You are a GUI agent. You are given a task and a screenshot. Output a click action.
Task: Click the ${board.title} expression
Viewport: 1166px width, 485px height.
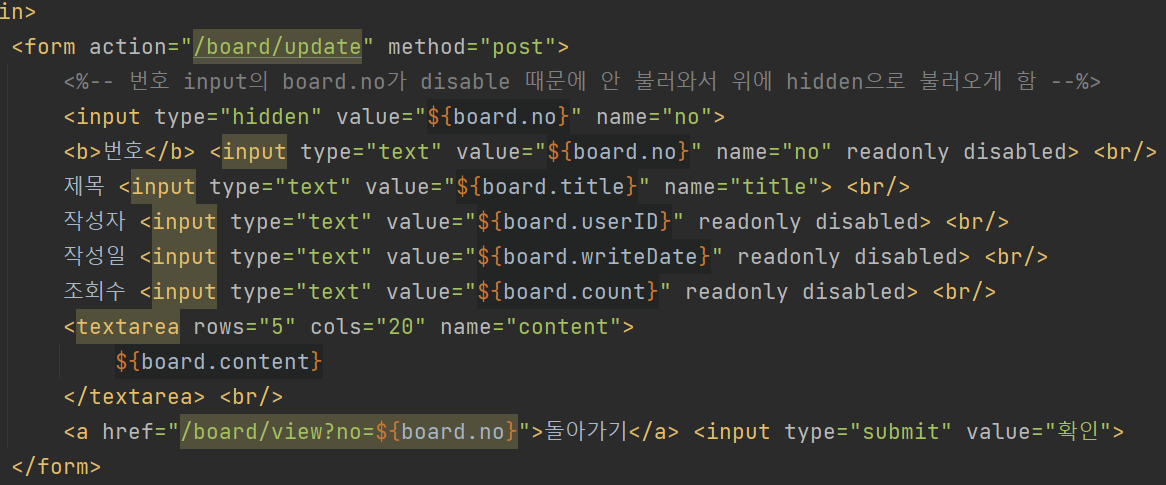547,187
